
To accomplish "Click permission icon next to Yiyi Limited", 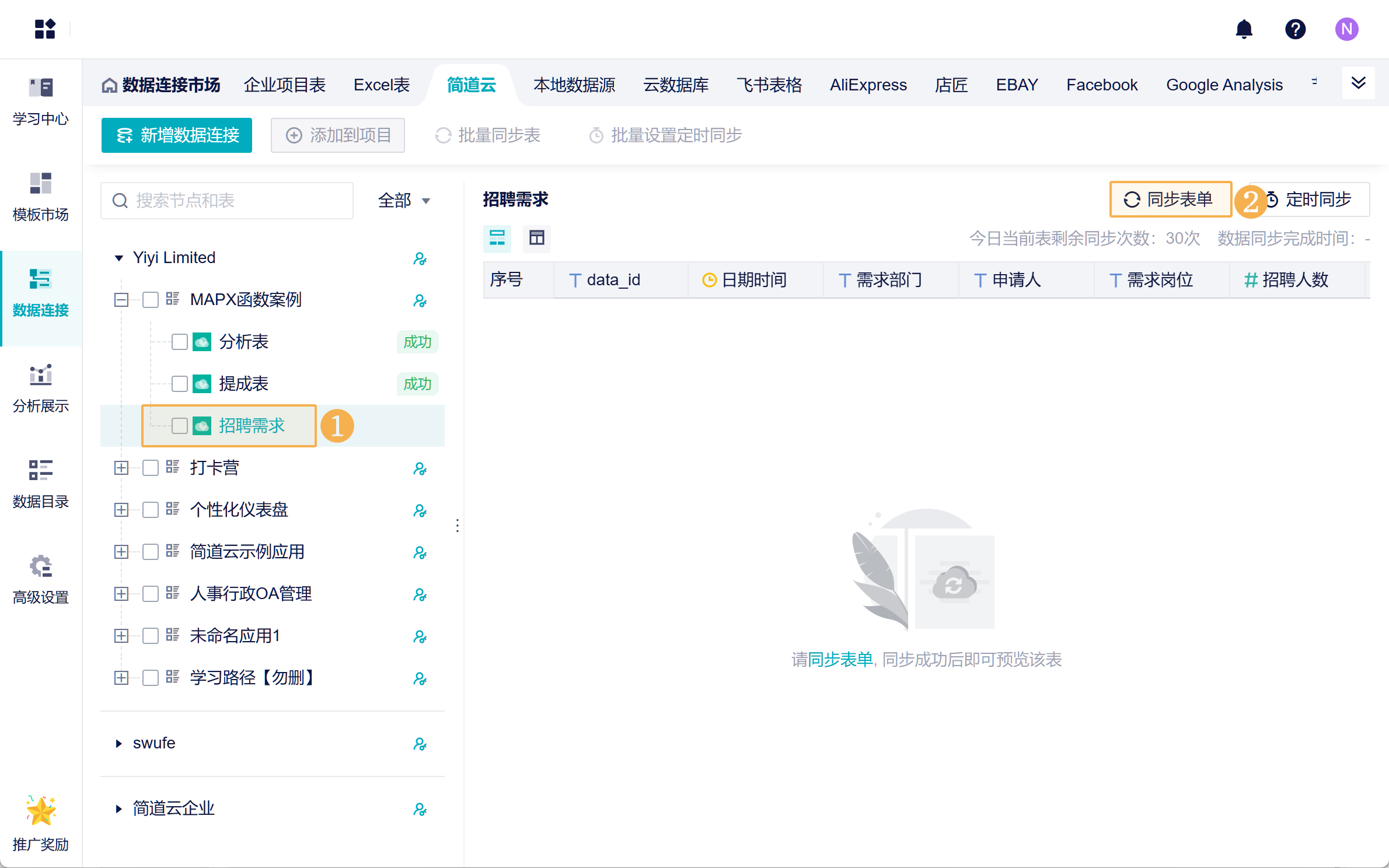I will point(420,258).
